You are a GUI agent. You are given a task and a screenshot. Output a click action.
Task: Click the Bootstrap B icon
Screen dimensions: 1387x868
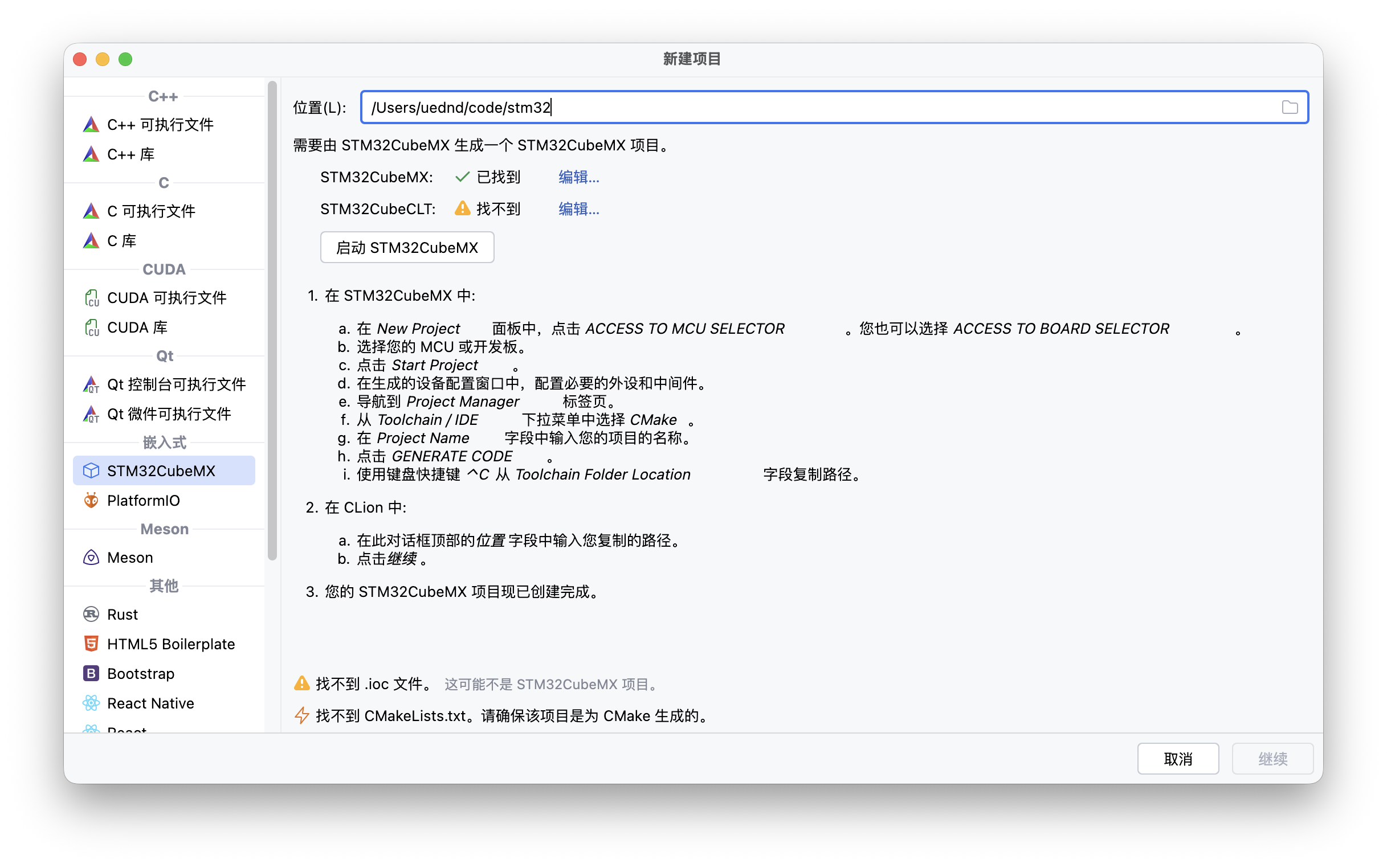point(91,673)
